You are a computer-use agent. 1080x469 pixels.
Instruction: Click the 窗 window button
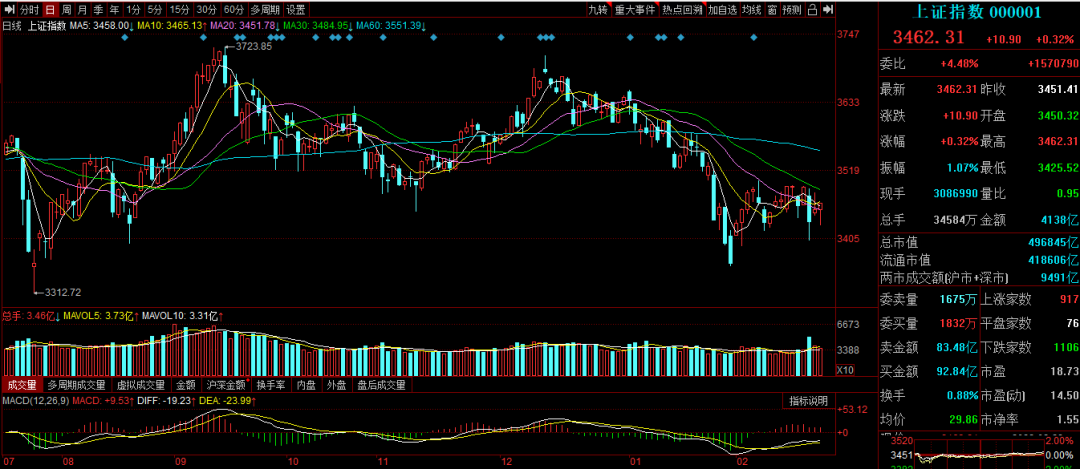(773, 10)
